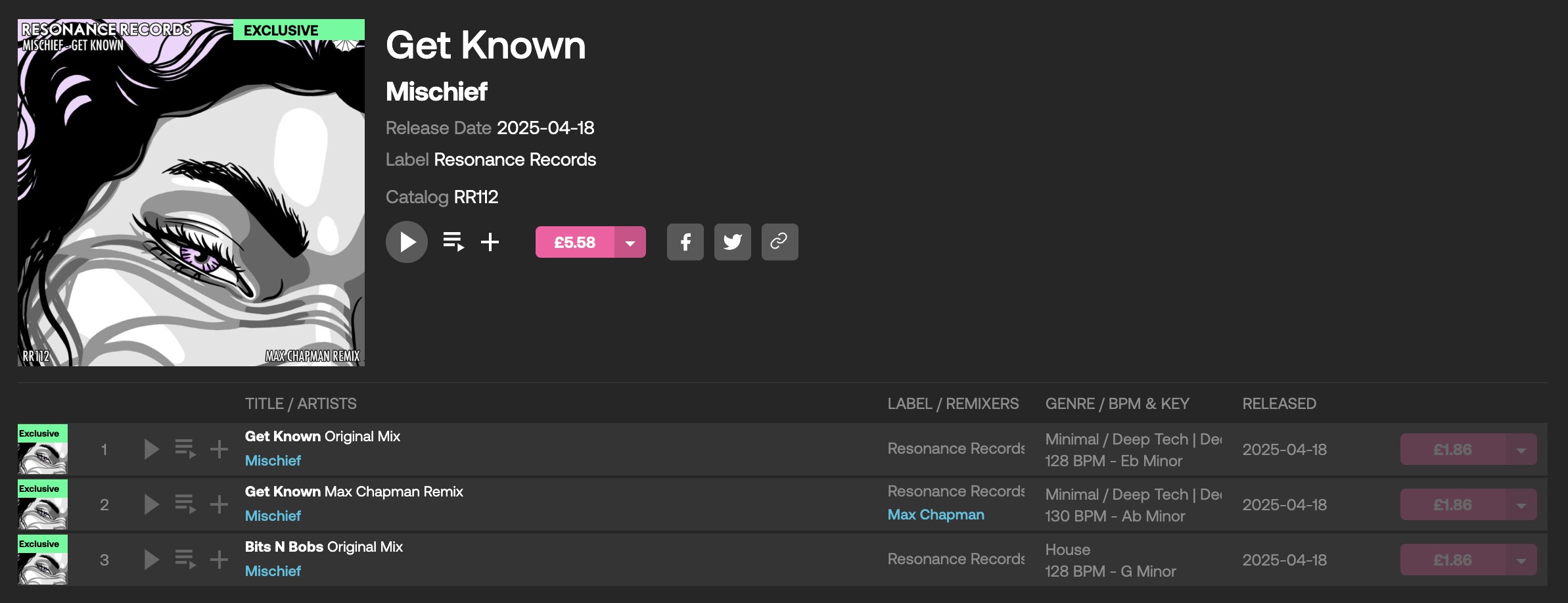Play Bits N Bobs Original Mix

point(151,560)
